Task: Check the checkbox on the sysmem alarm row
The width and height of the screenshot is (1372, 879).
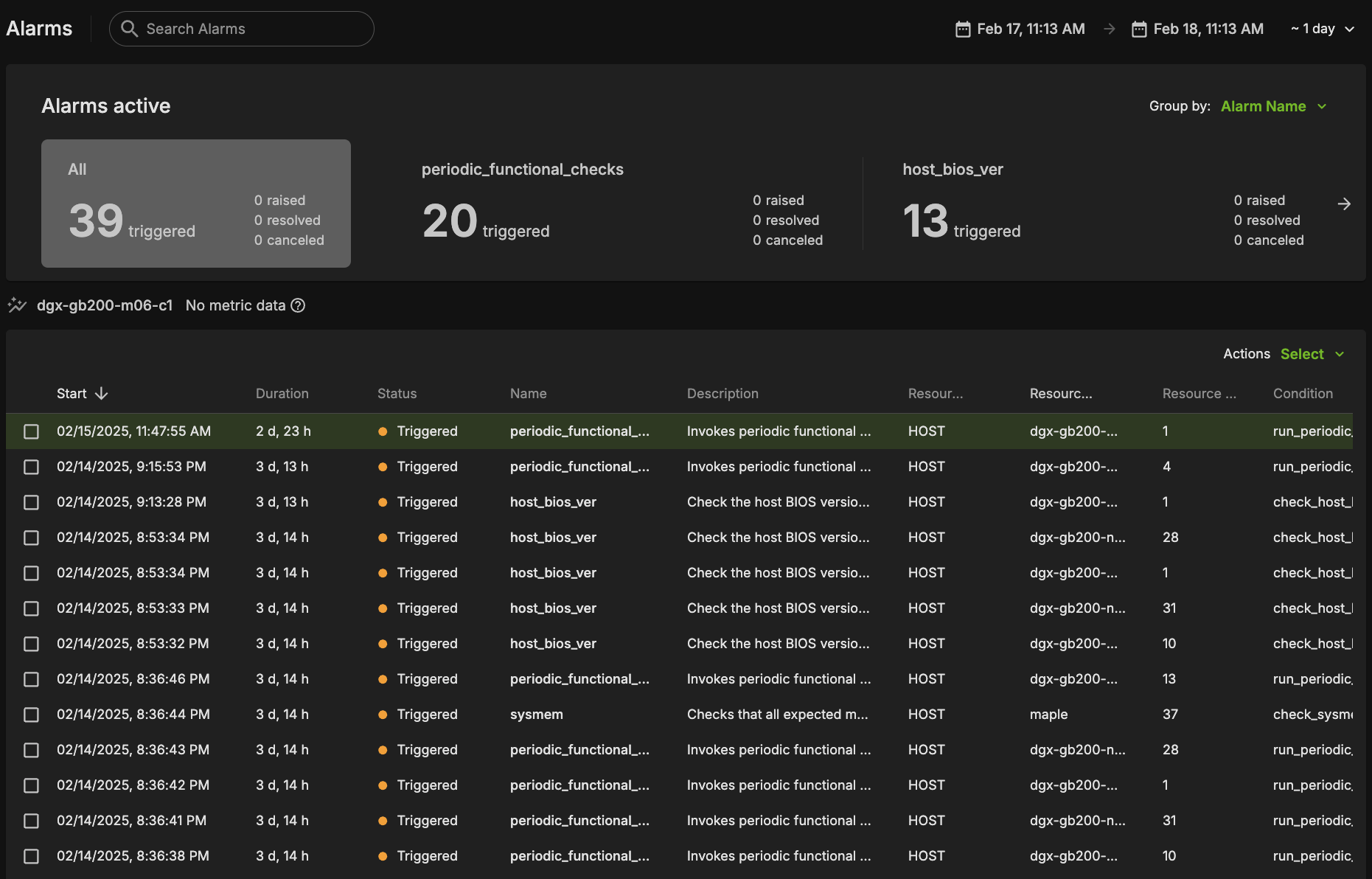Action: (31, 715)
